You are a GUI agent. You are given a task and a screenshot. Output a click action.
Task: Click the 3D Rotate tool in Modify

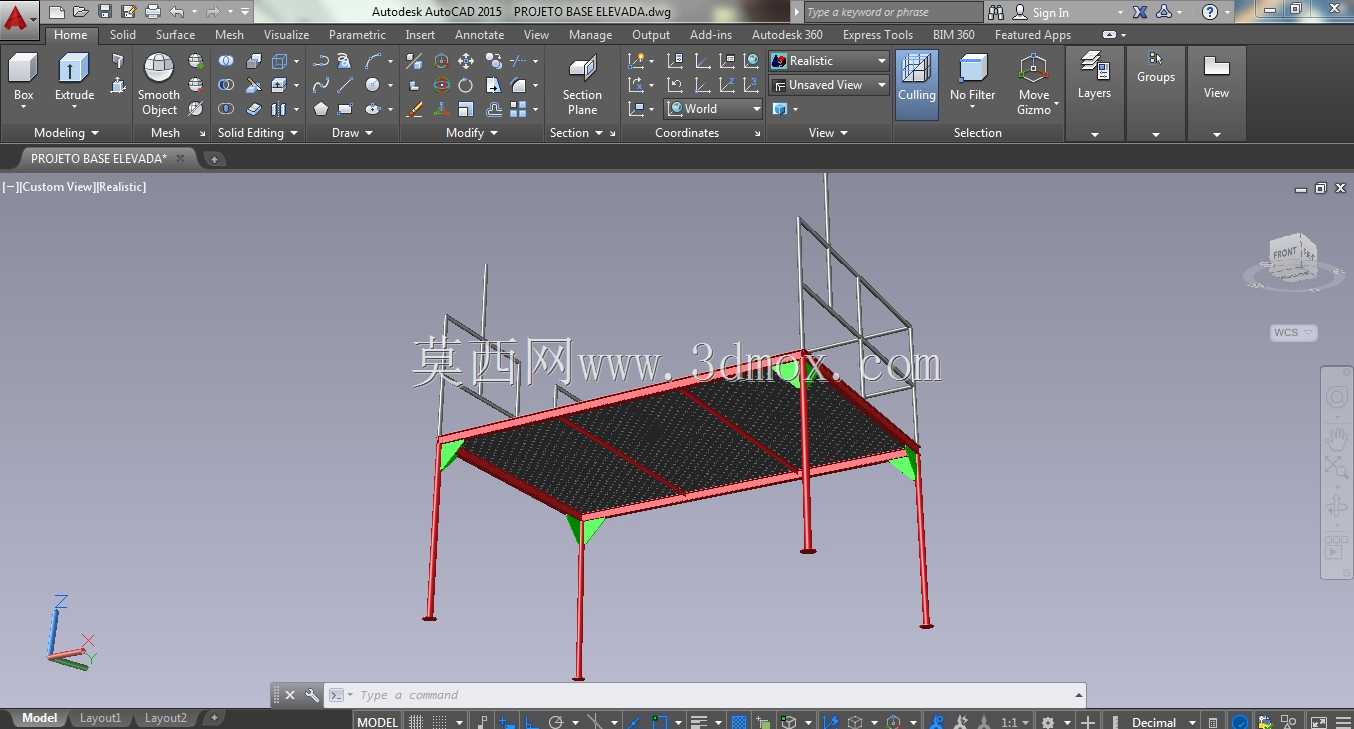[x=442, y=85]
